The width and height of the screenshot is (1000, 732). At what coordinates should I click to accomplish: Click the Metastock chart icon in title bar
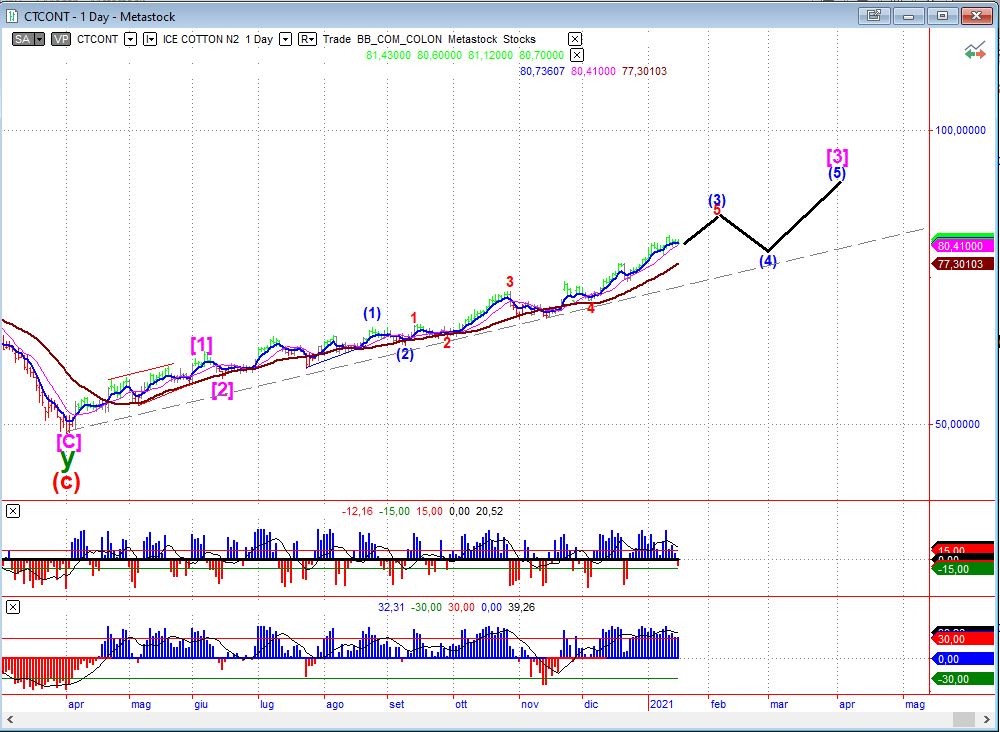[x=13, y=15]
